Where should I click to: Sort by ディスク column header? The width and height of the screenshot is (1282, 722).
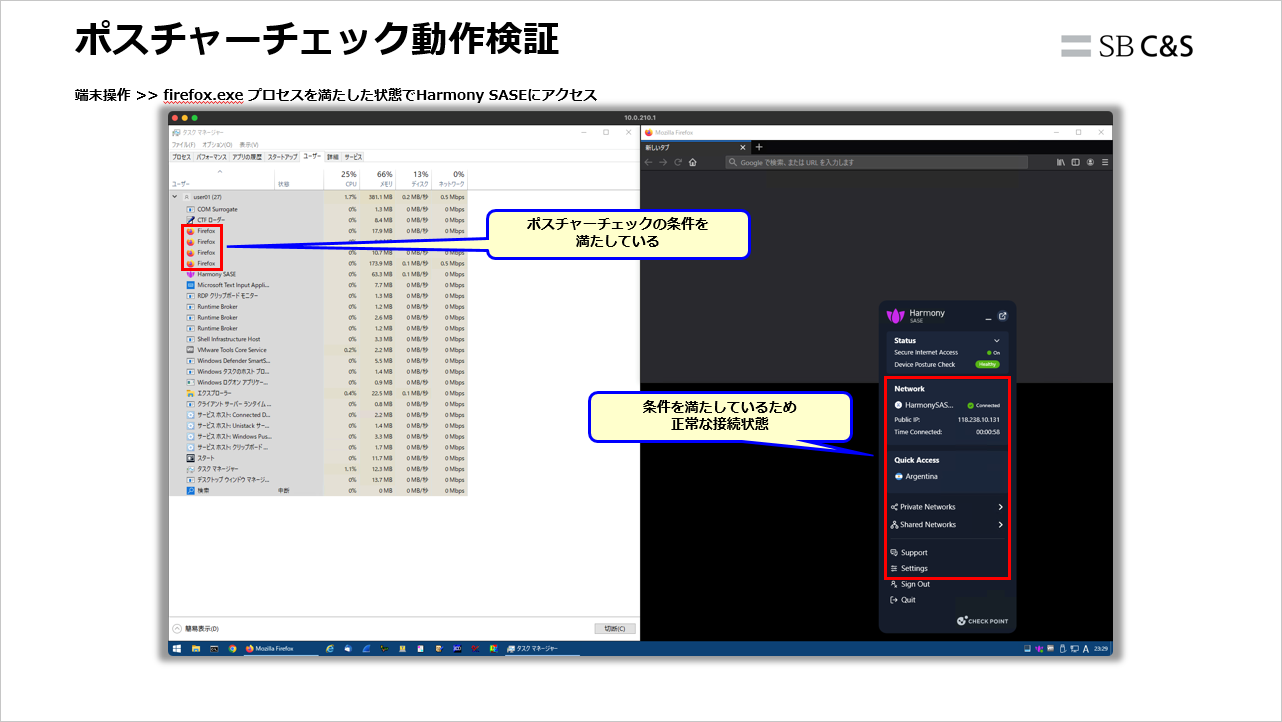point(413,178)
